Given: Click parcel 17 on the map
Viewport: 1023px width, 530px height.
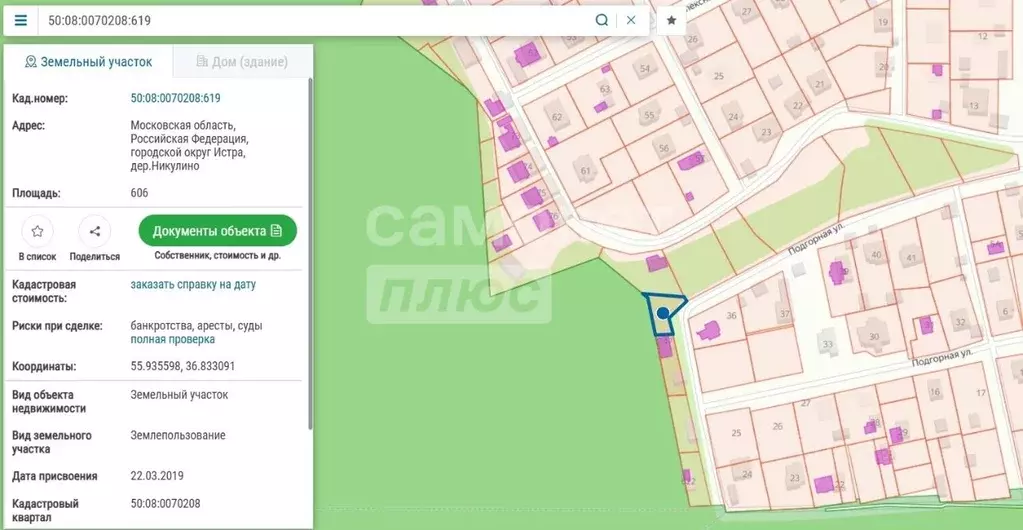Looking at the screenshot, I should (x=981, y=393).
